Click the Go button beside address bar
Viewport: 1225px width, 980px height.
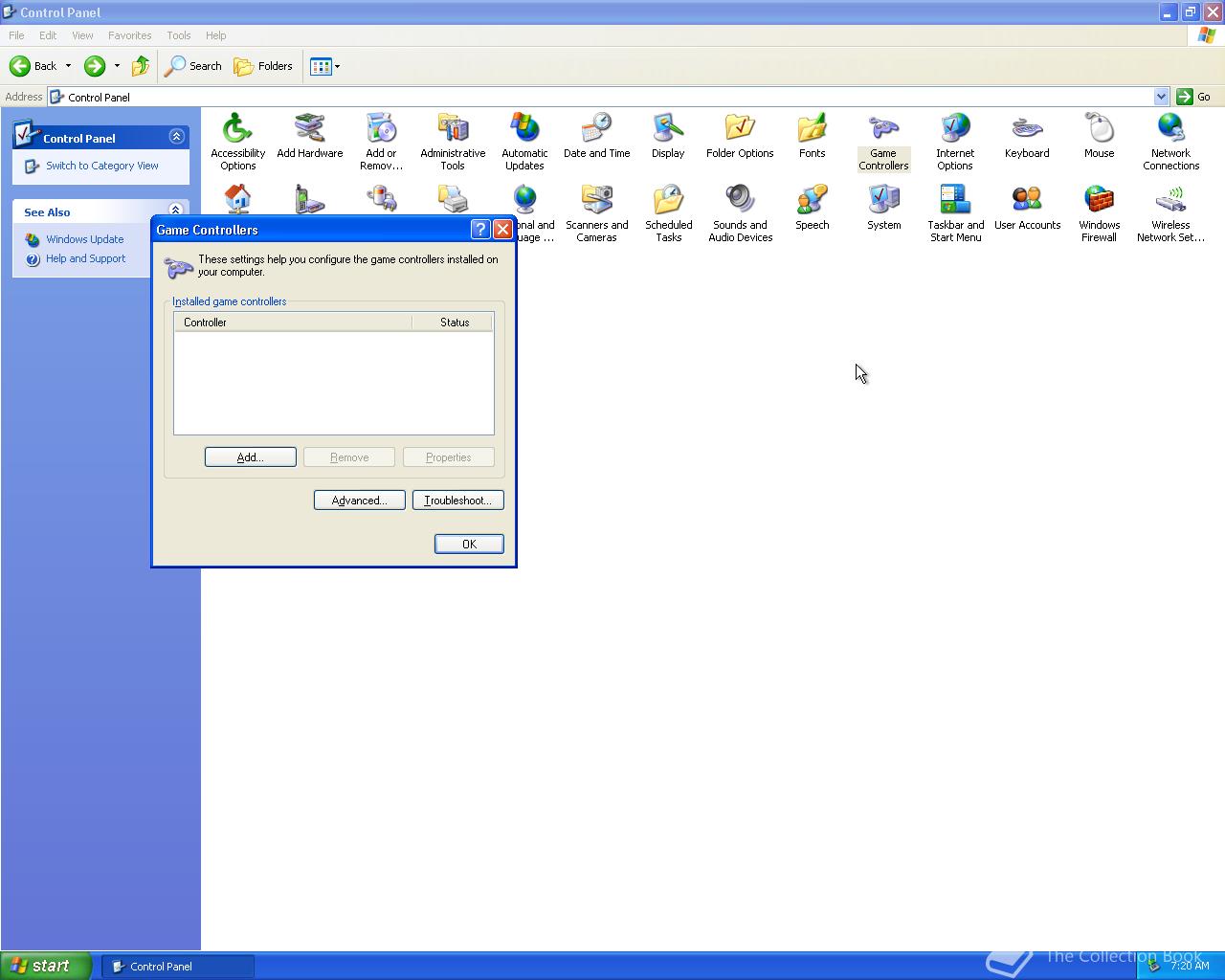coord(1194,97)
